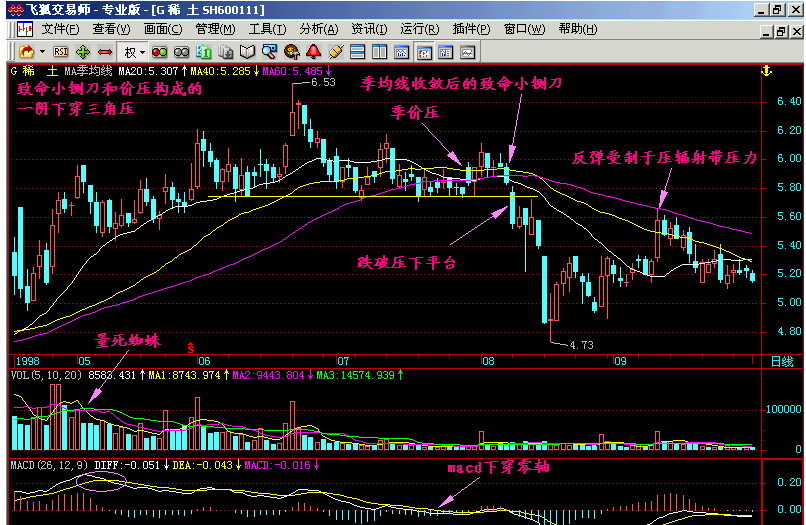This screenshot has height=525, width=806.
Task: Click the palette with hammer icon
Action: tap(291, 52)
